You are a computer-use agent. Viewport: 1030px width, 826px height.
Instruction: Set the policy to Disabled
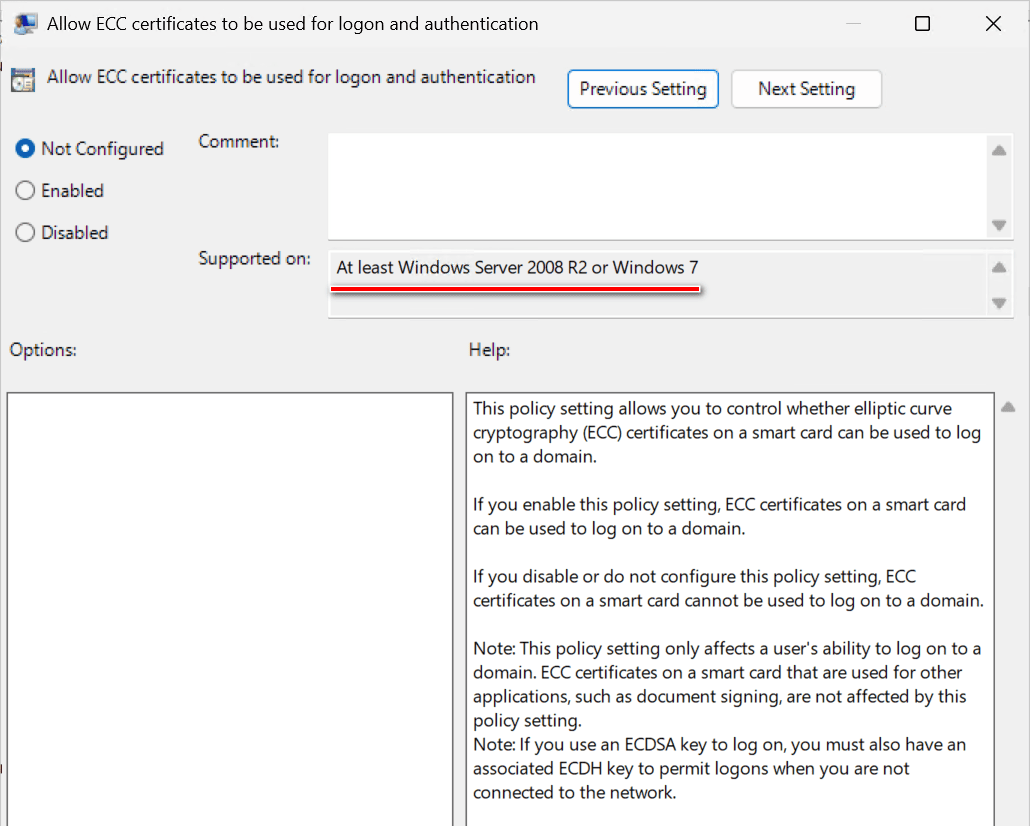point(25,233)
